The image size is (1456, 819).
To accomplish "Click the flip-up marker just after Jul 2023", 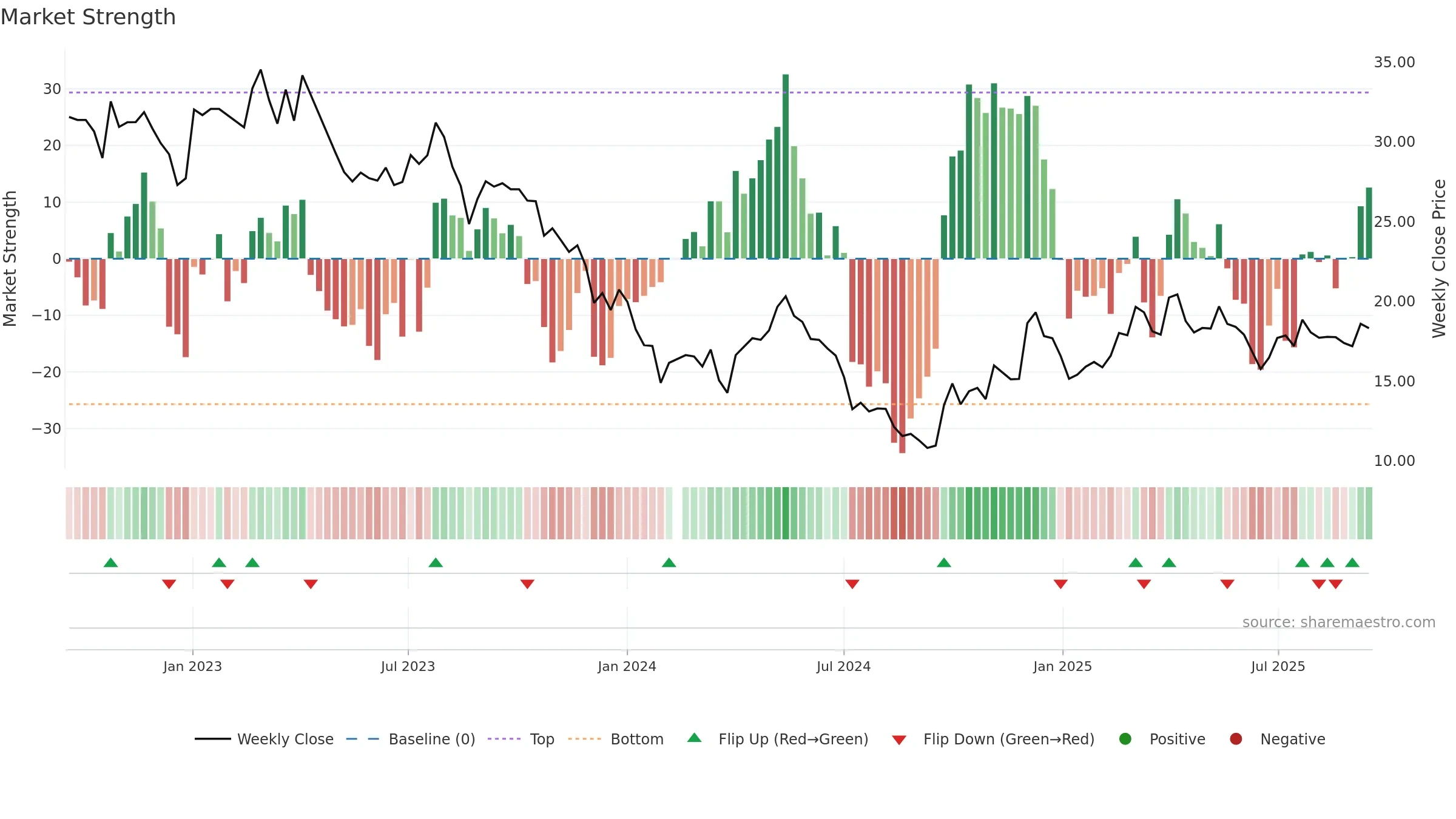I will (x=436, y=562).
